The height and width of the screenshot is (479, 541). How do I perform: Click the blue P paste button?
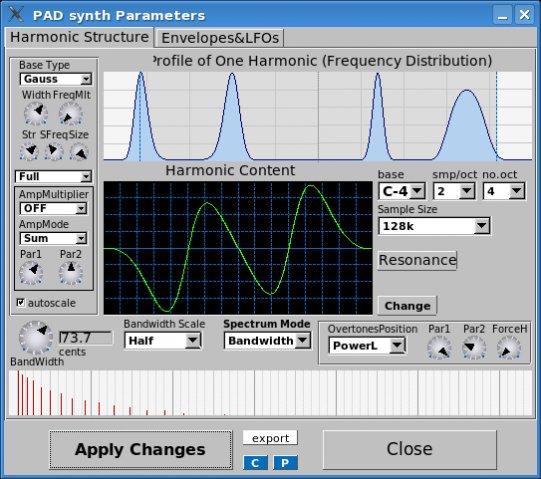click(285, 463)
